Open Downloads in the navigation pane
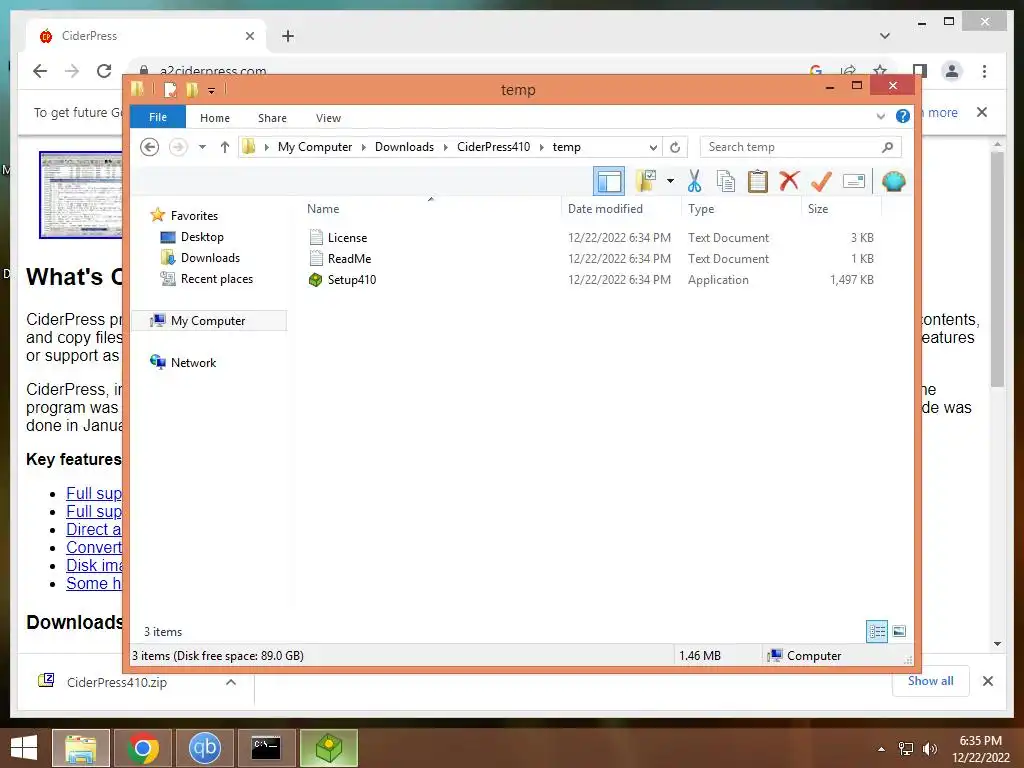This screenshot has width=1024, height=768. tap(210, 257)
